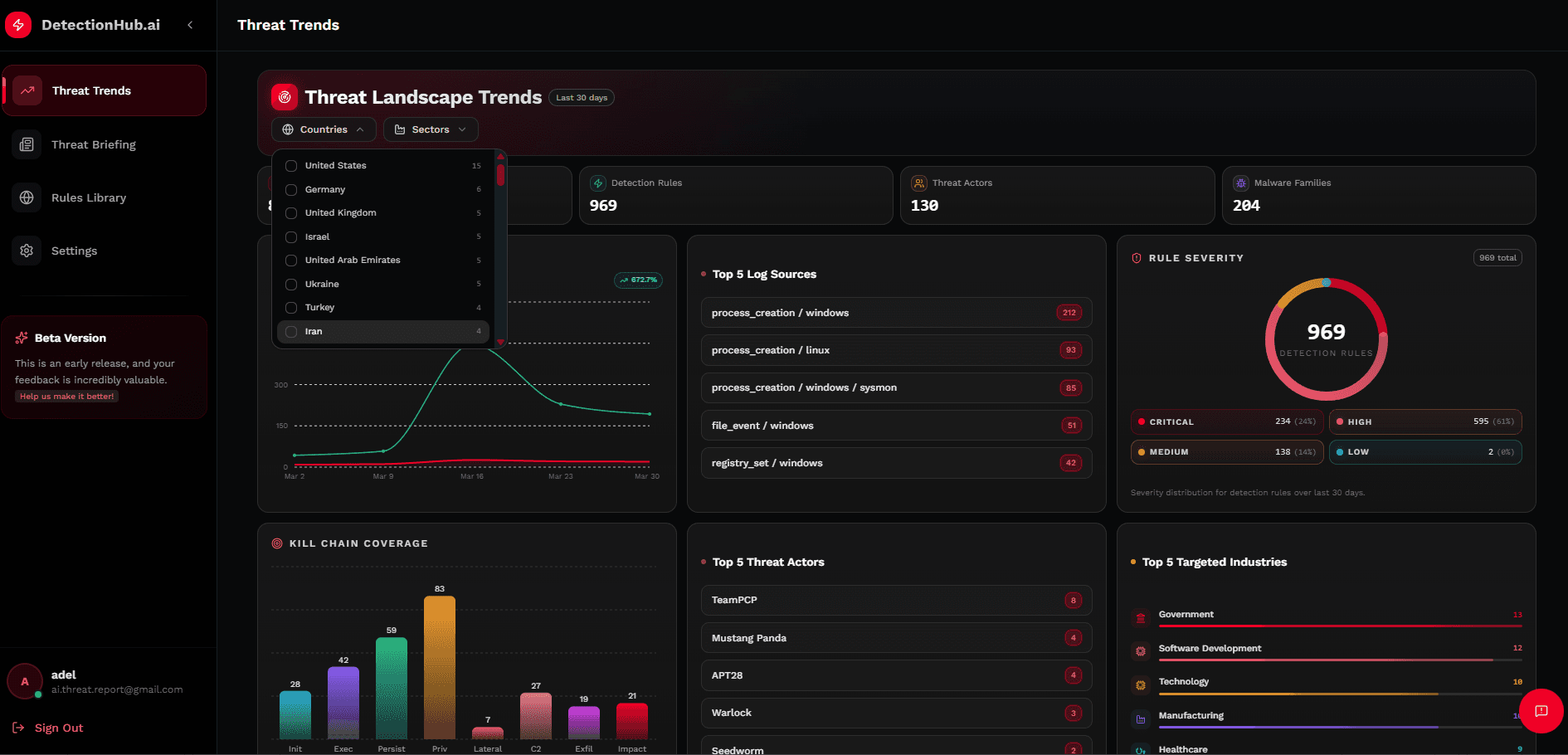Click the Help us make it better button
The width and height of the screenshot is (1568, 755).
tap(66, 396)
